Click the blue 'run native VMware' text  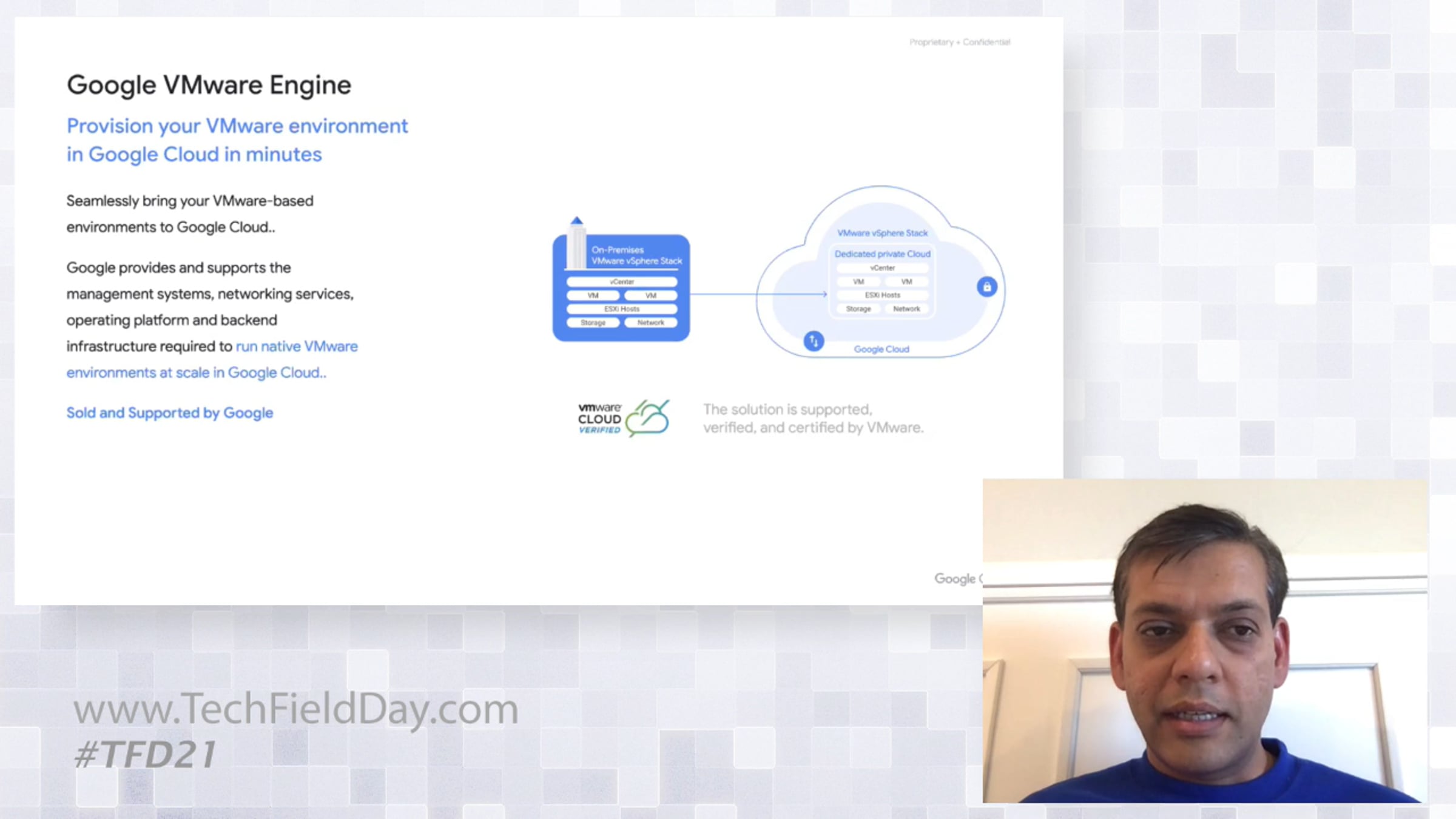click(297, 346)
